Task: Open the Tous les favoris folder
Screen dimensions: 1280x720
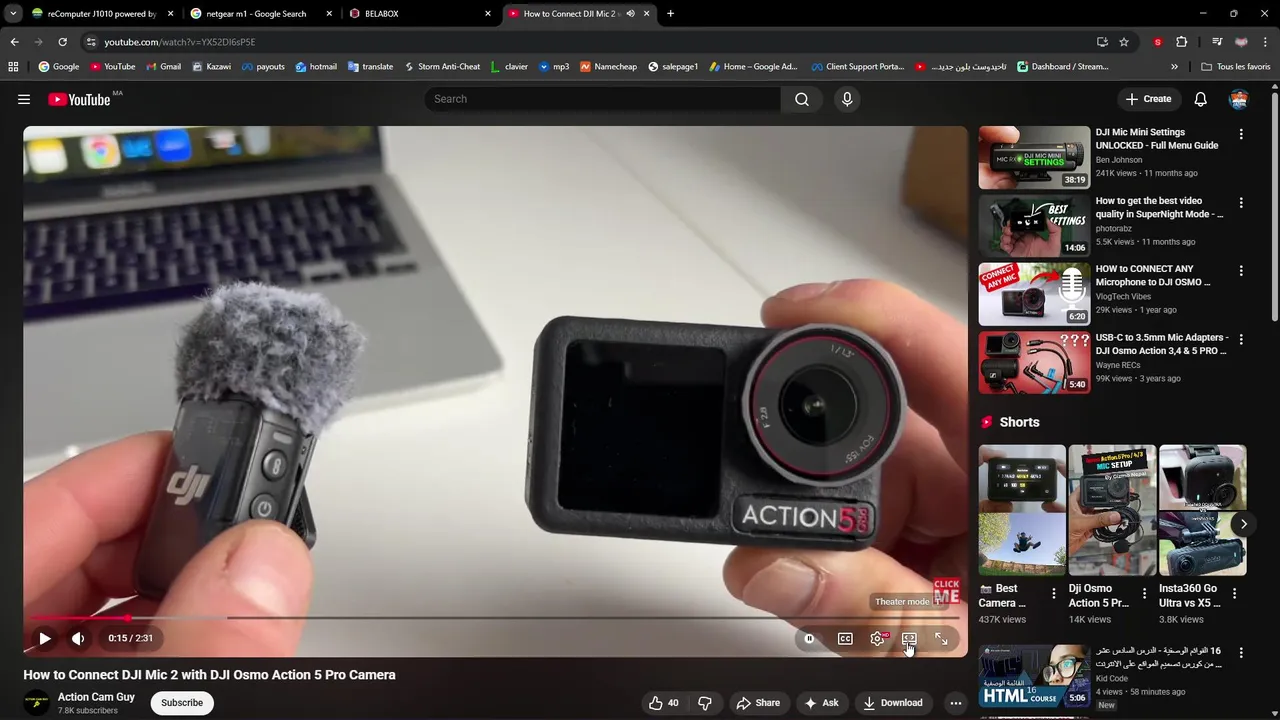Action: (x=1236, y=67)
